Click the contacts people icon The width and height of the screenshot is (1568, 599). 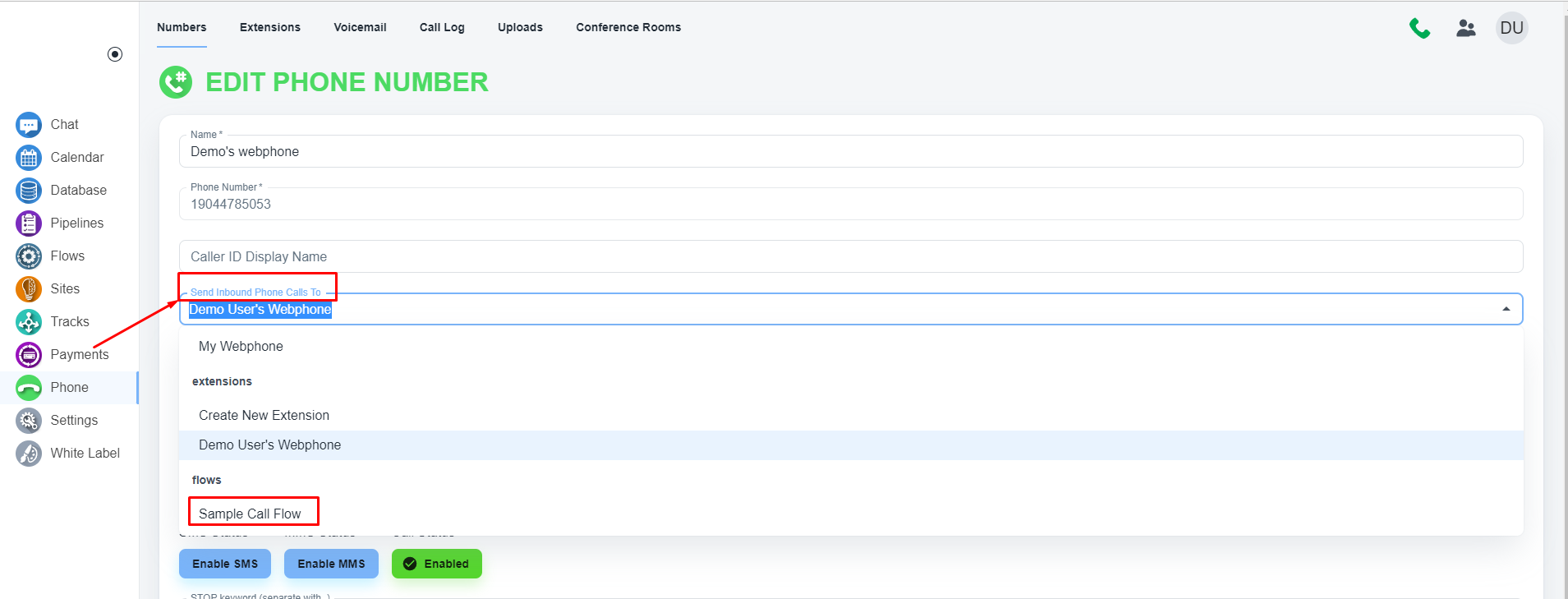pos(1465,28)
